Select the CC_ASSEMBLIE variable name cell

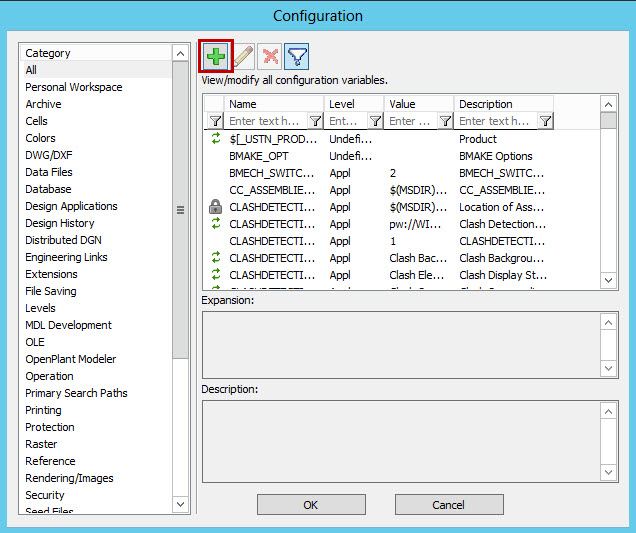coord(272,190)
